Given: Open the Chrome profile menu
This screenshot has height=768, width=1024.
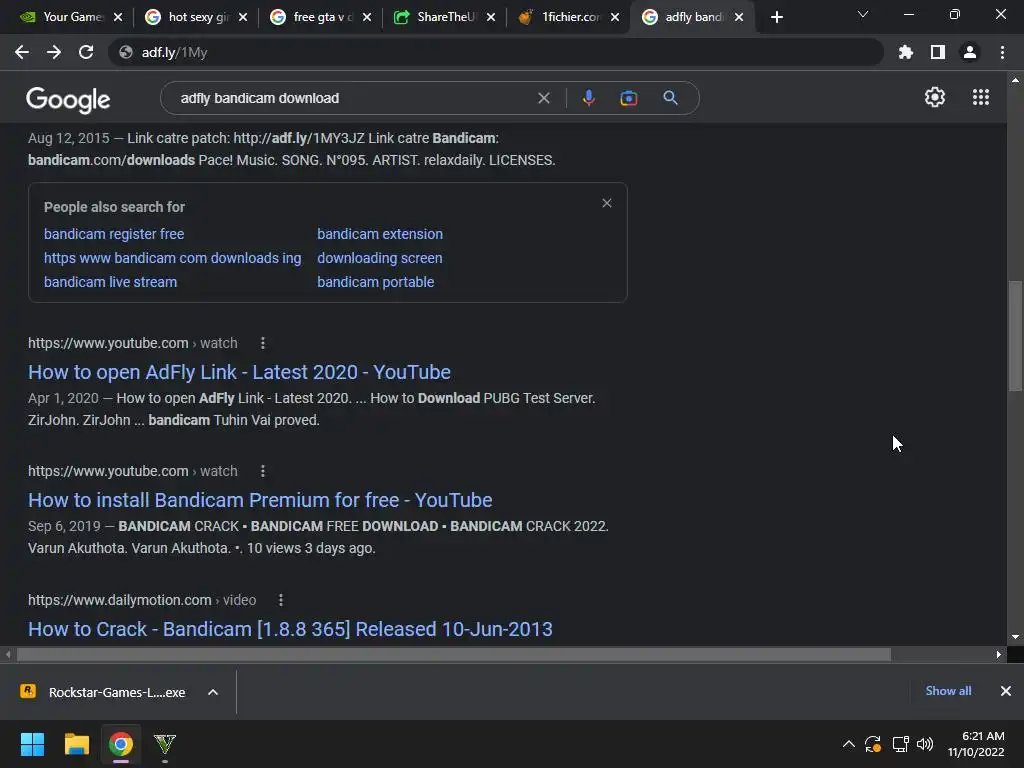Looking at the screenshot, I should (969, 52).
